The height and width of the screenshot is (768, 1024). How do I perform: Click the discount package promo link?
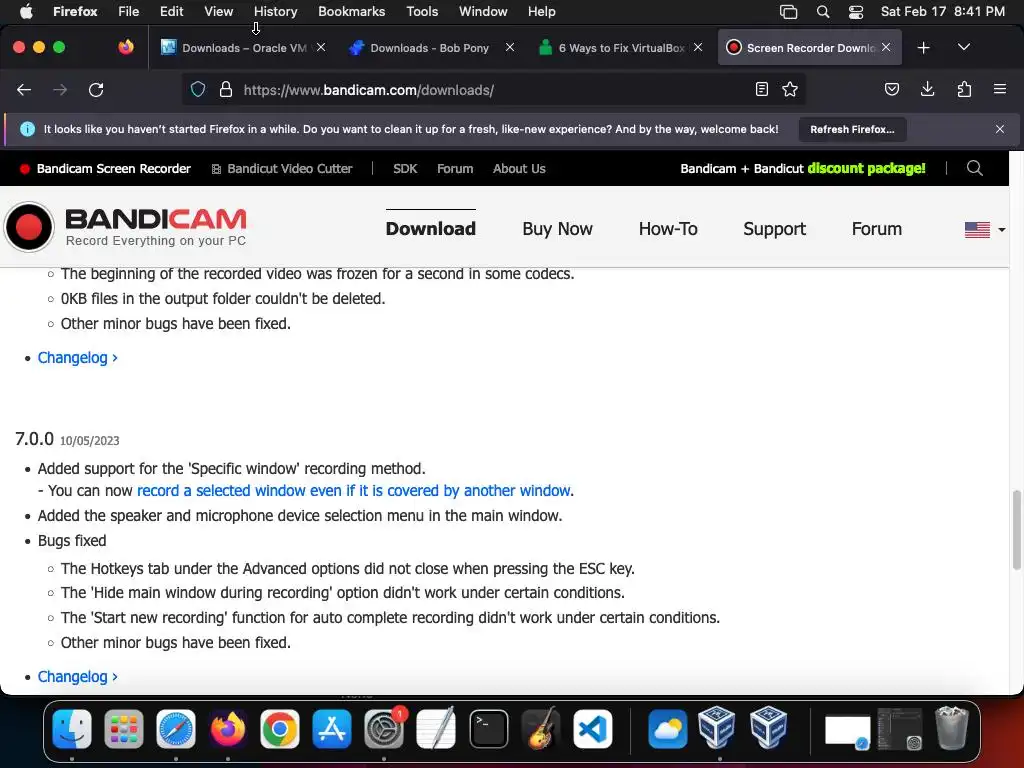click(803, 168)
